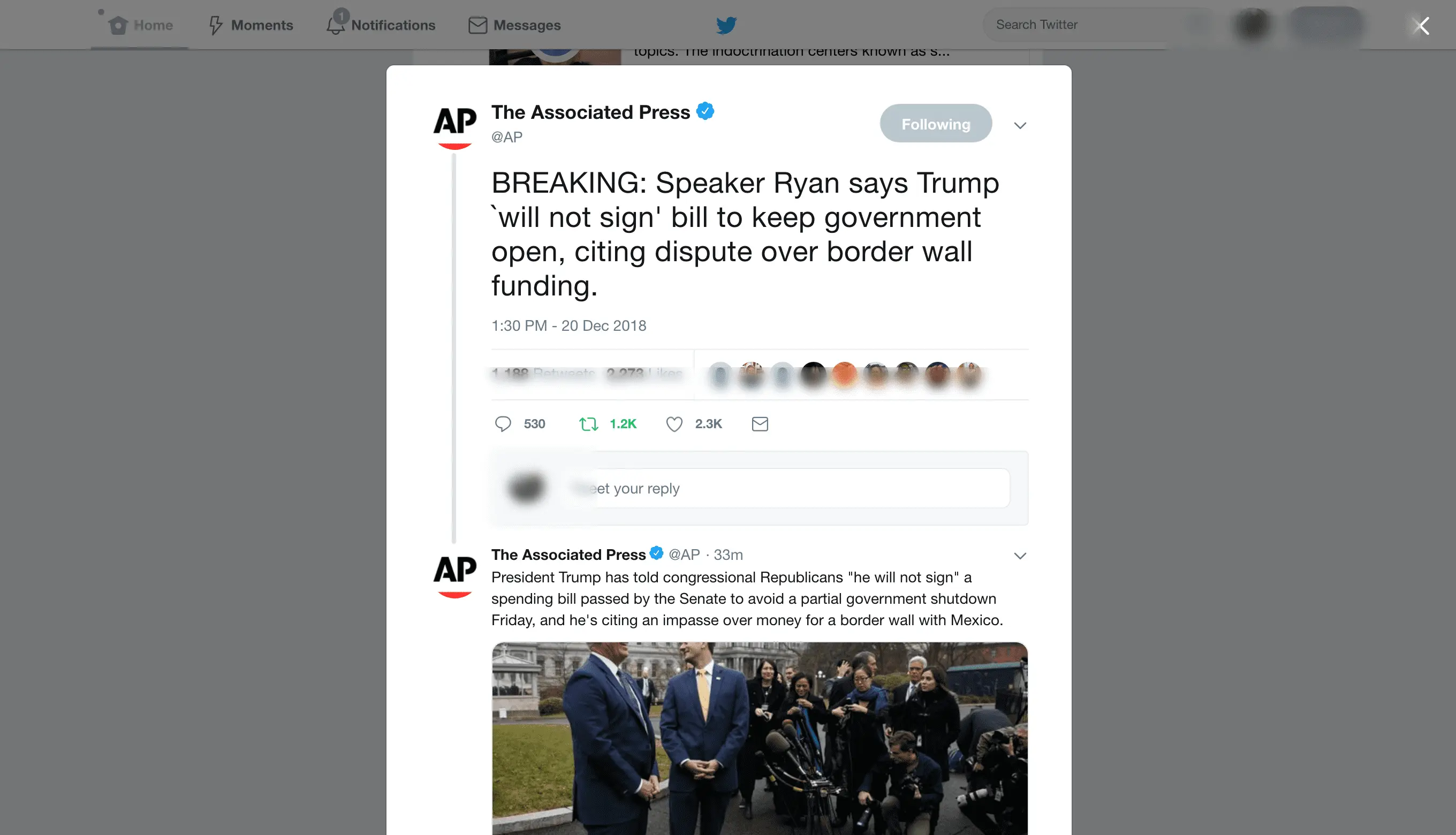Open the Notifications tab
The image size is (1456, 835).
[381, 25]
